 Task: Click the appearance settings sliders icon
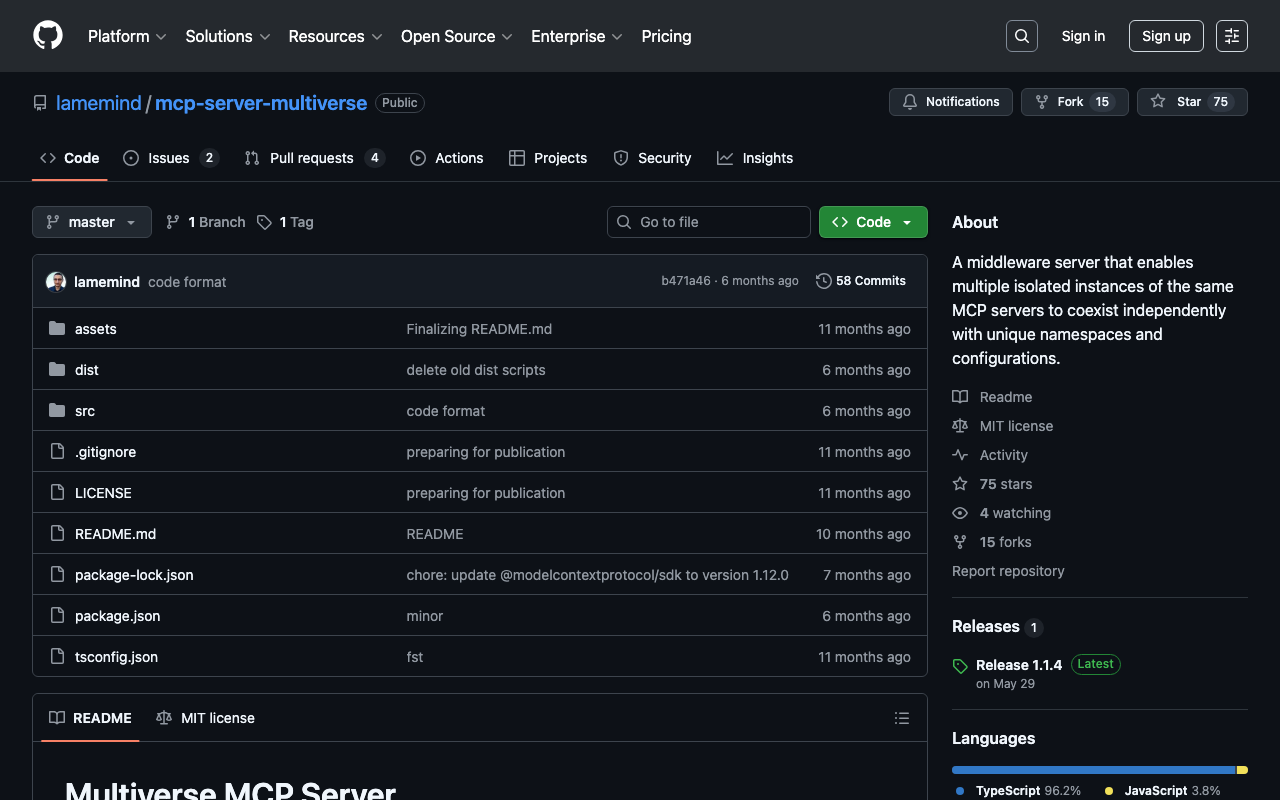click(1231, 36)
